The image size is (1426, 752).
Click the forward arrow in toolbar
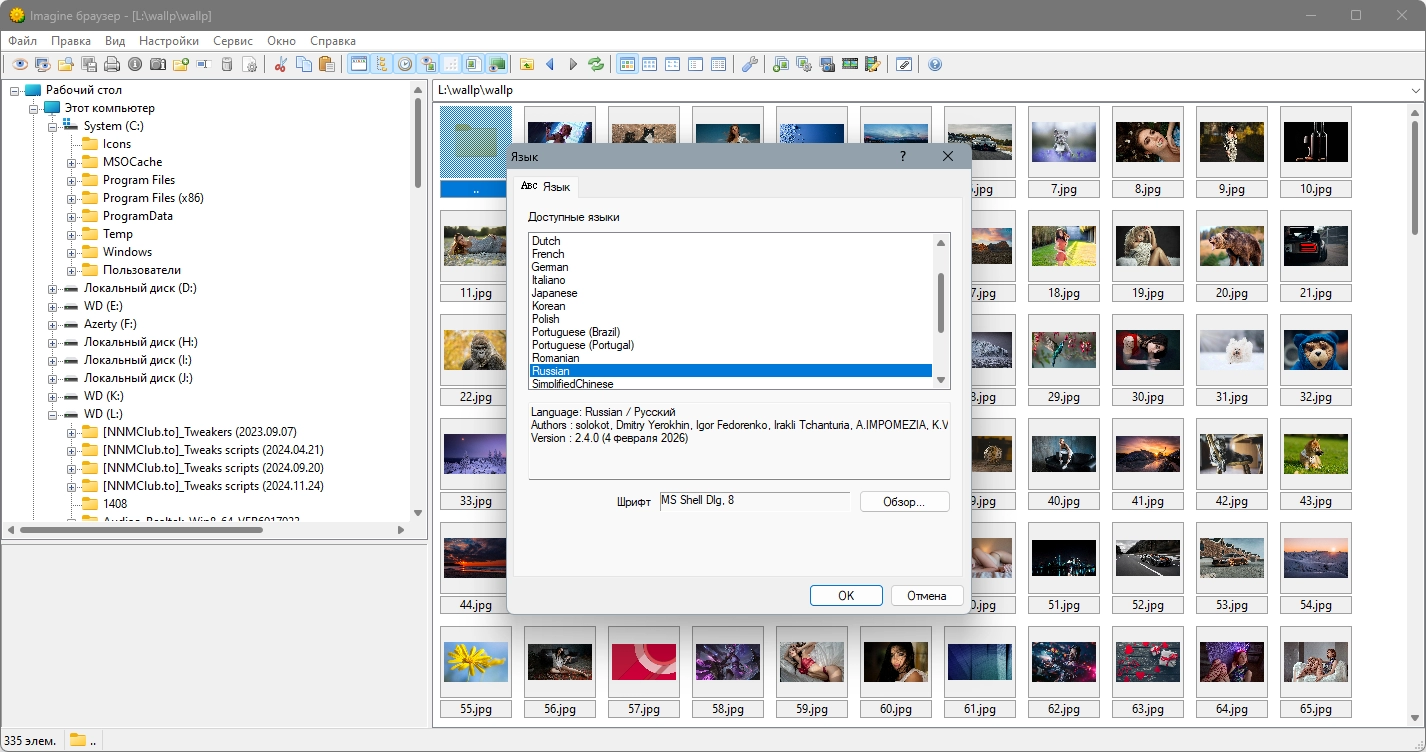(573, 64)
